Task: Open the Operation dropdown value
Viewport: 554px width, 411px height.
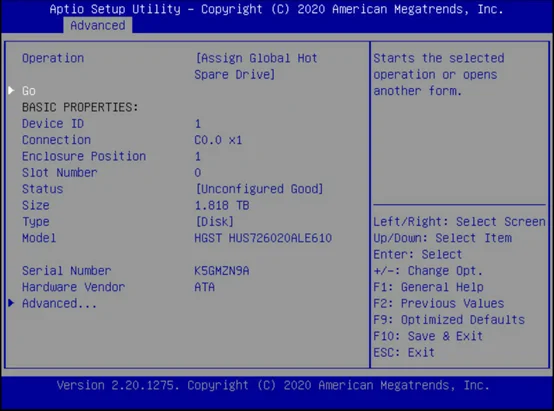Action: point(257,66)
